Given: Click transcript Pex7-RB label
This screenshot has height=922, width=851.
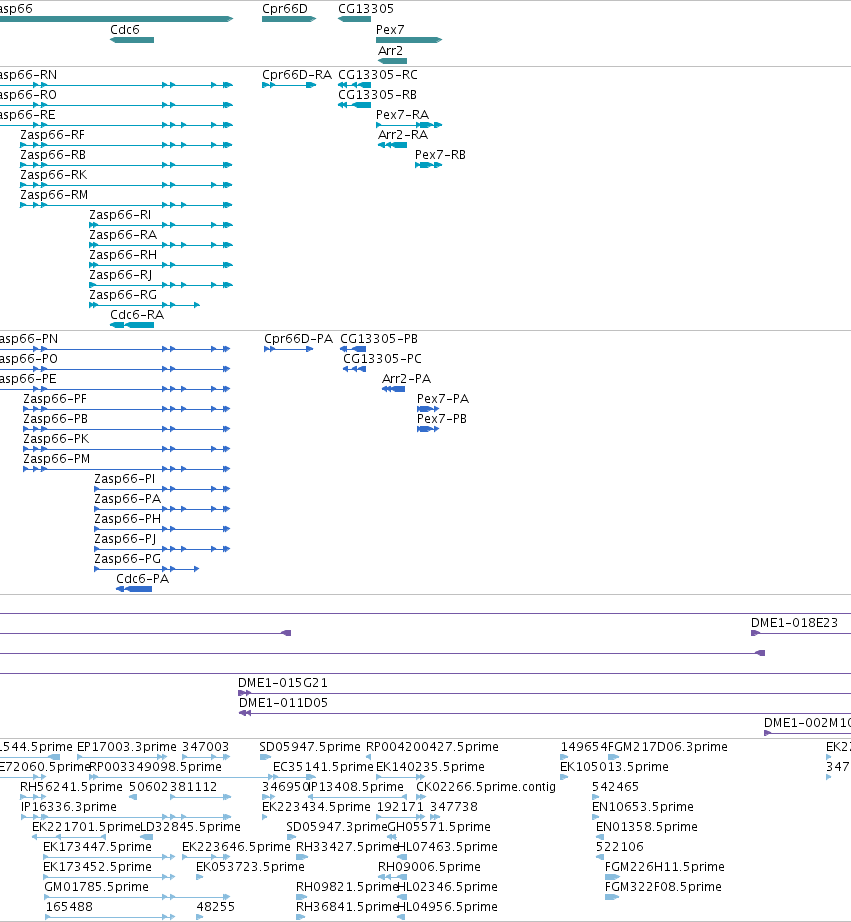Looking at the screenshot, I should coord(440,155).
